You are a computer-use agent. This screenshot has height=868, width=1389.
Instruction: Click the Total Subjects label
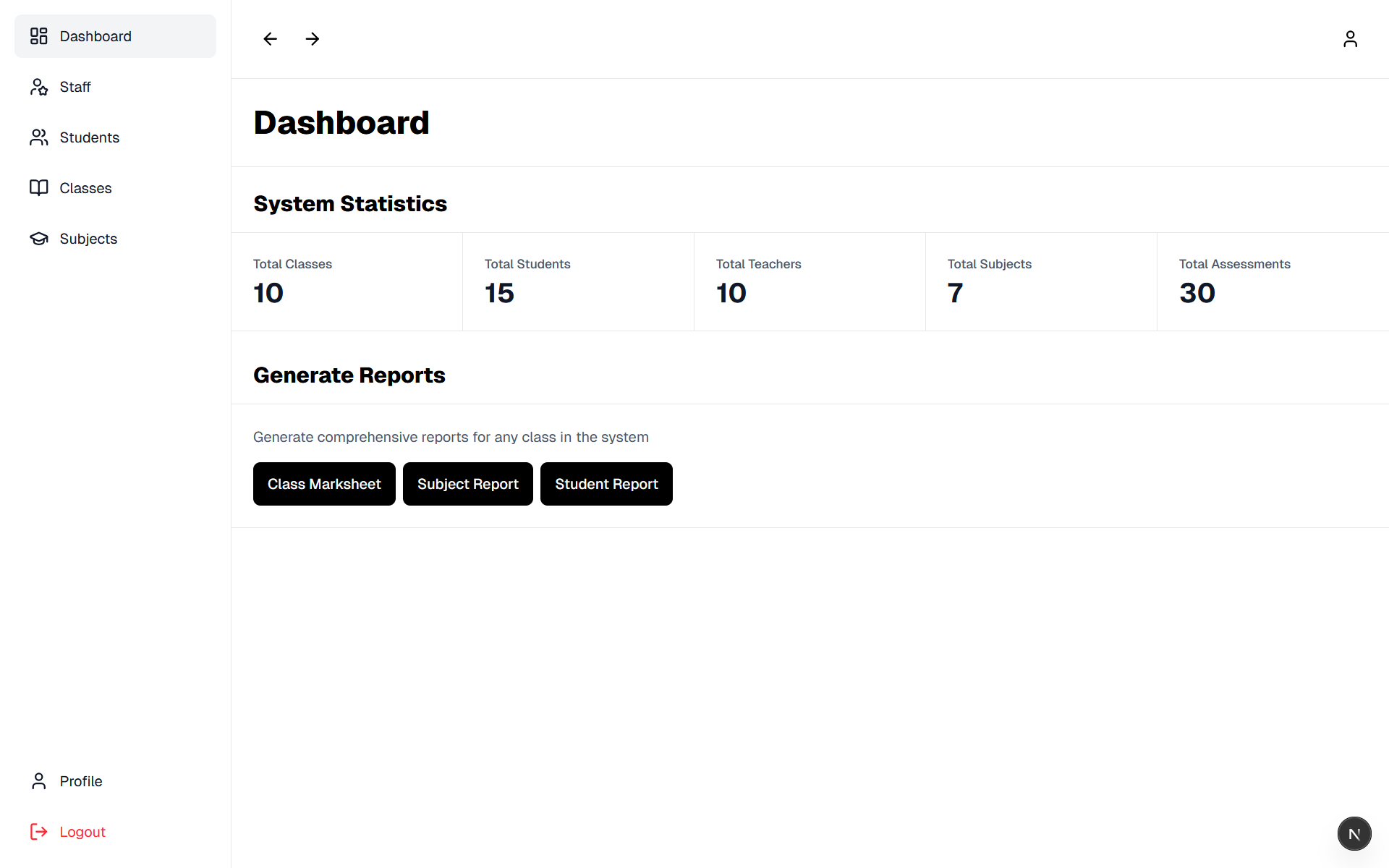(x=990, y=264)
